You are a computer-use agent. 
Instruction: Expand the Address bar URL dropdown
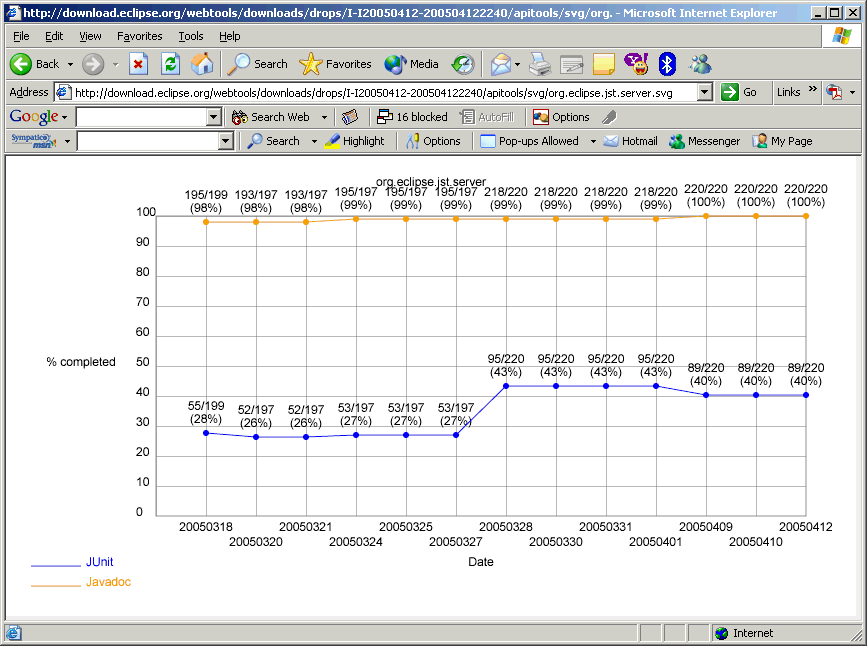705,92
